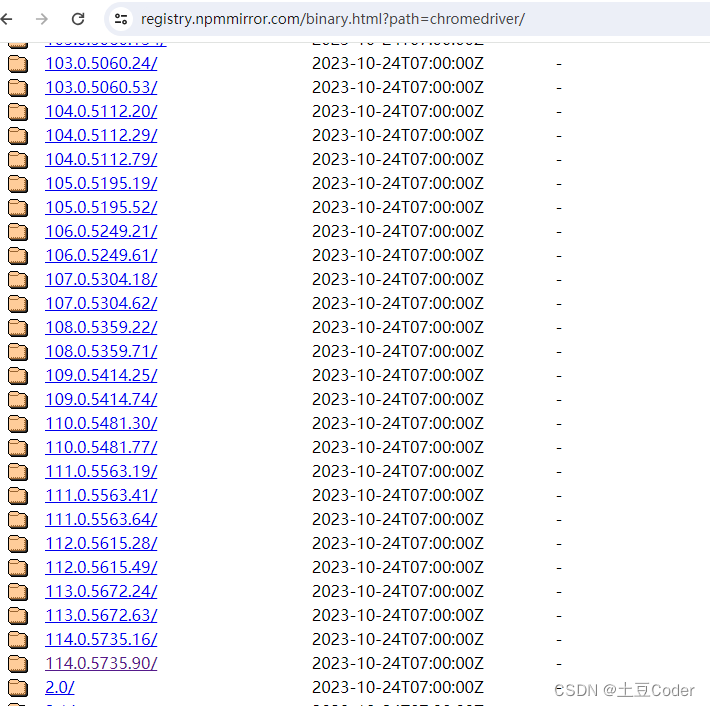Open the 106.0.5249.21/ folder link
This screenshot has width=710, height=706.
pyautogui.click(x=101, y=231)
